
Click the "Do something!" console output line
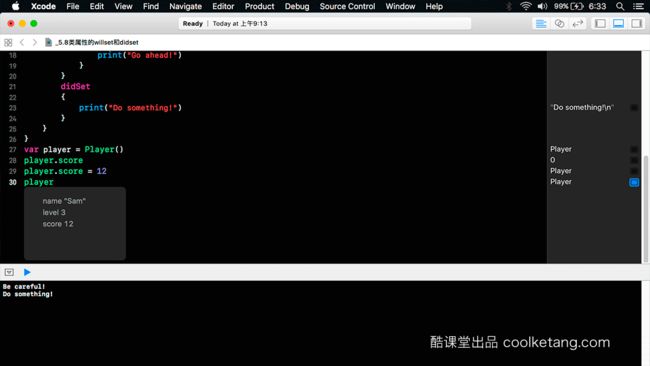pos(28,294)
